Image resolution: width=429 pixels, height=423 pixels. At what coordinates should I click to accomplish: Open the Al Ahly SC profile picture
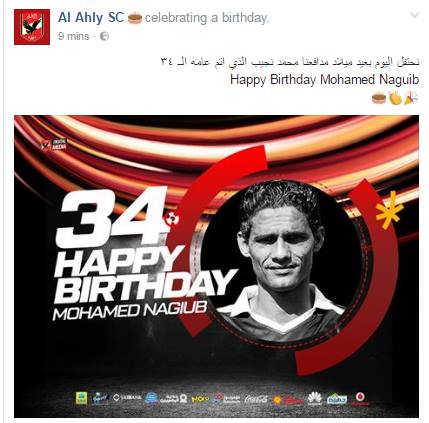coord(32,27)
